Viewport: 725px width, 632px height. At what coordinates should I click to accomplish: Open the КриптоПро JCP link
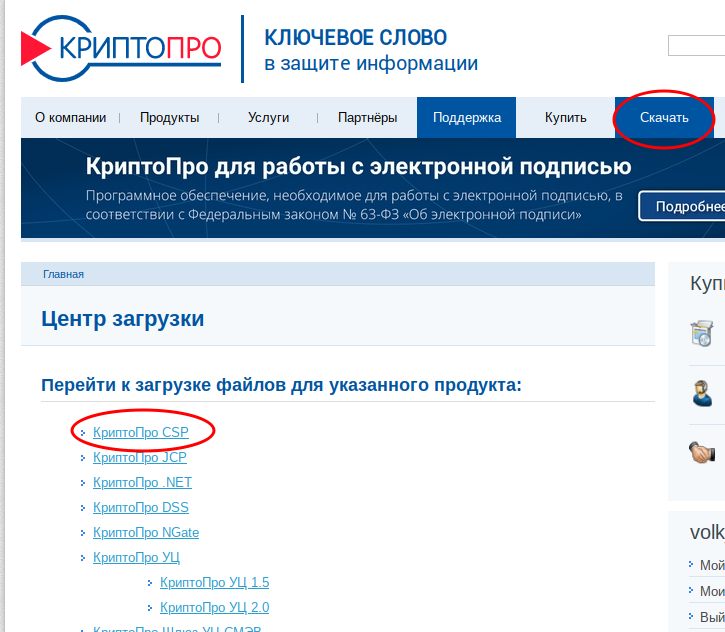pyautogui.click(x=140, y=457)
